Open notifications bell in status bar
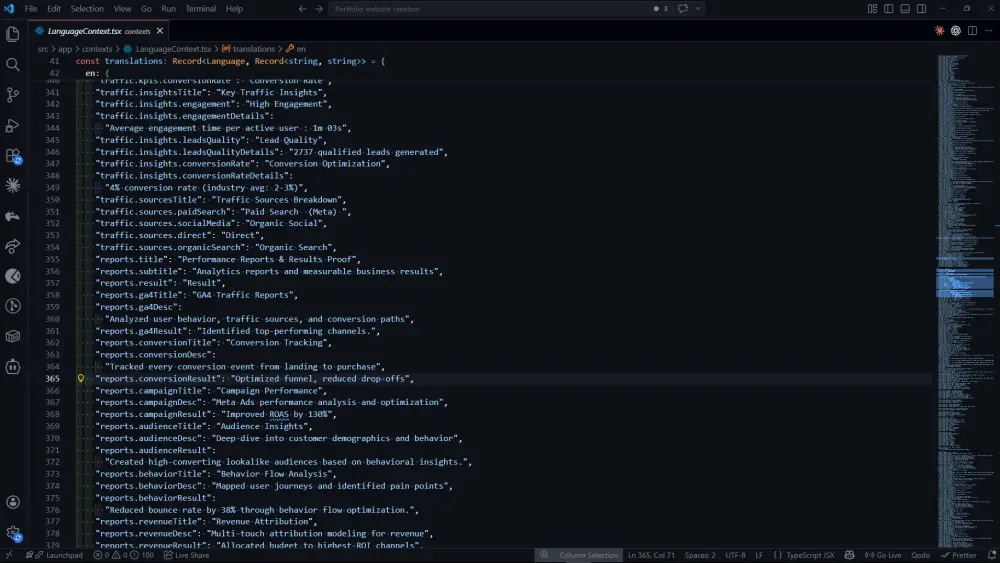The width and height of the screenshot is (1000, 563). coord(992,555)
